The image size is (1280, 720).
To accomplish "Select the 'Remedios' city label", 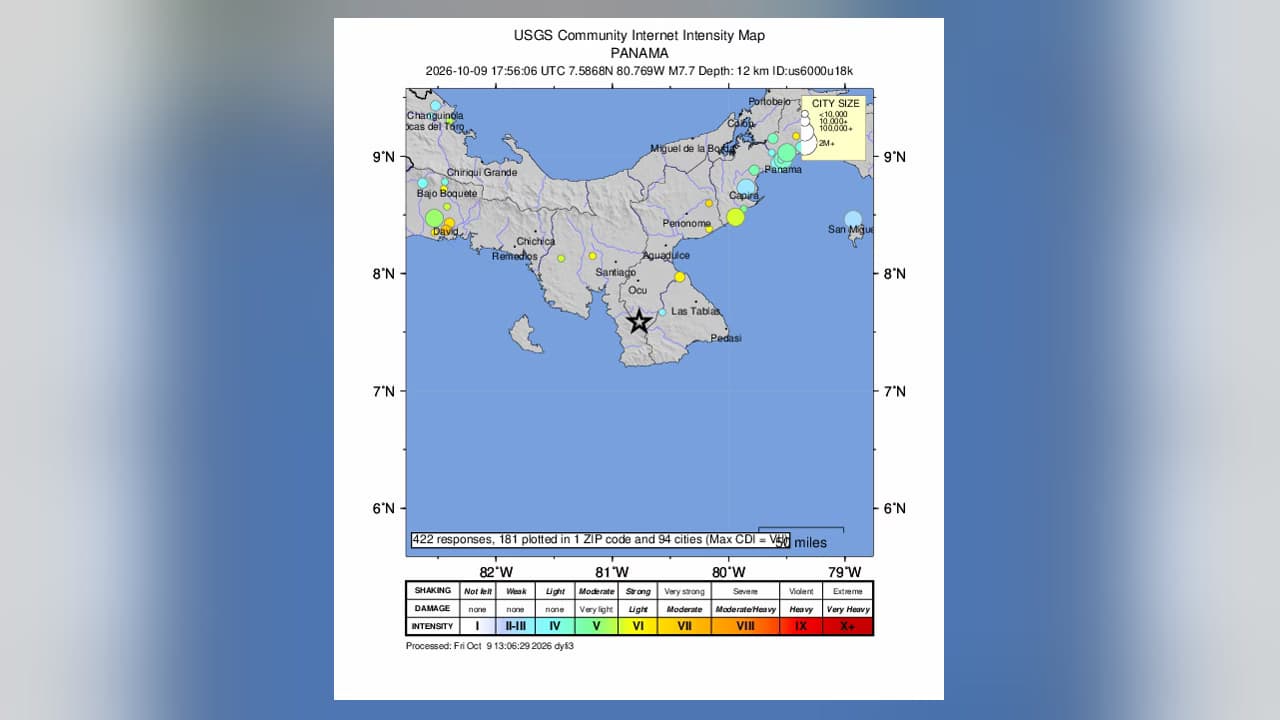I will click(x=514, y=256).
